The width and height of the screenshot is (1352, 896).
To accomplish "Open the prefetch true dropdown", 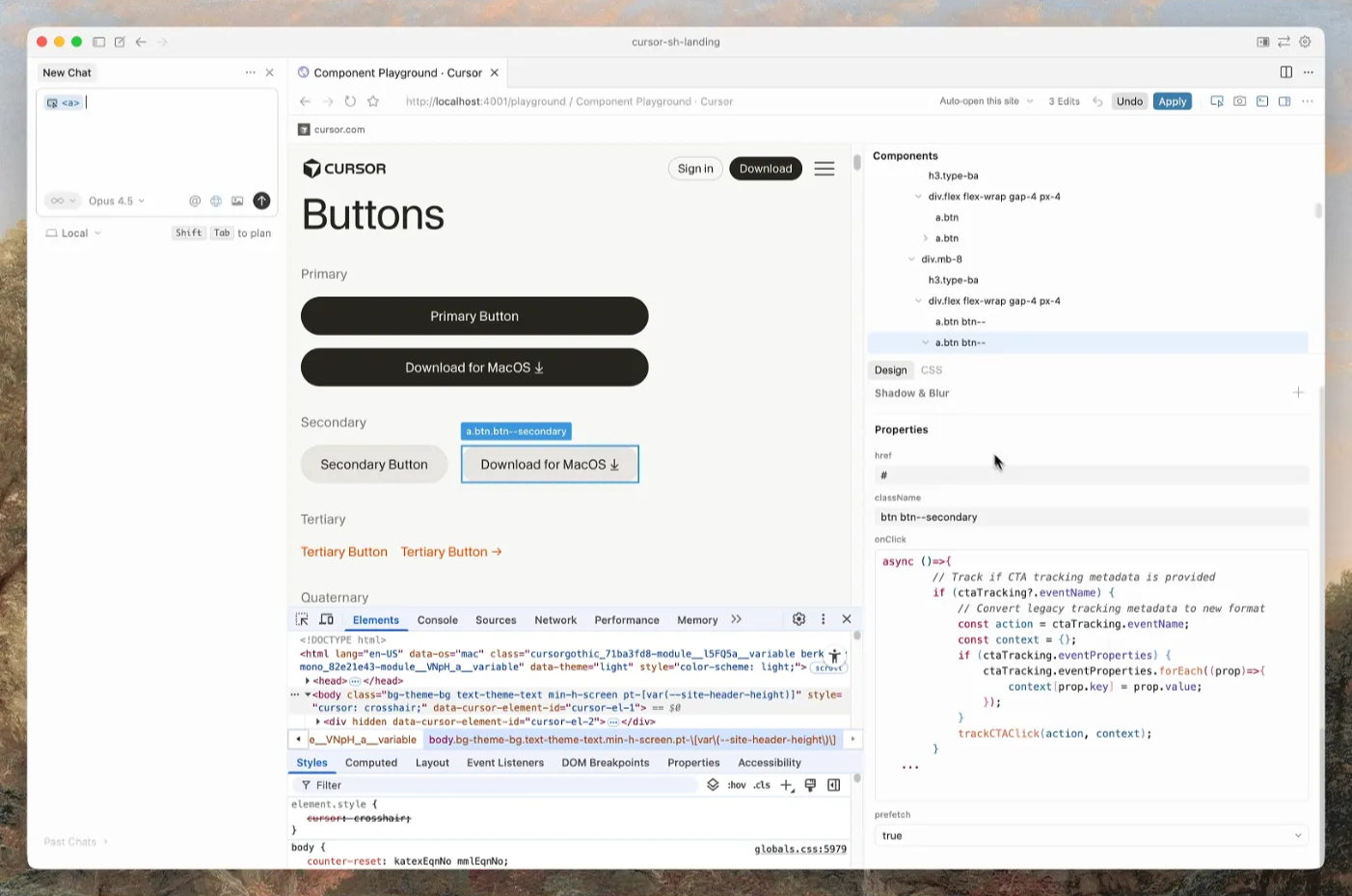I will [x=1092, y=836].
